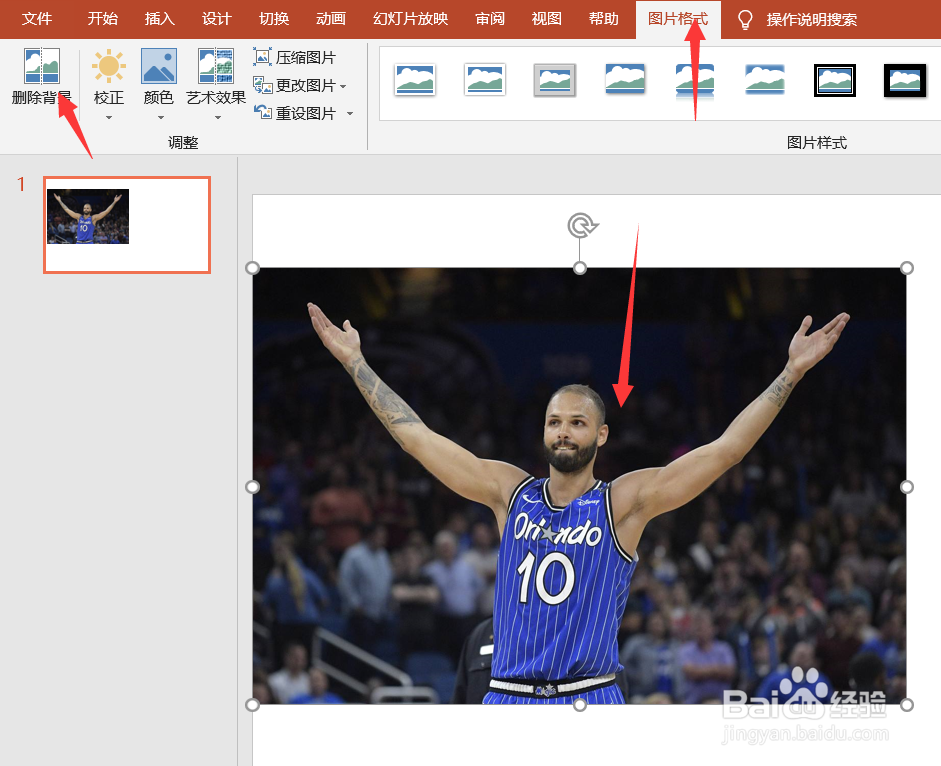This screenshot has width=941, height=766.
Task: Apply the fourth picture style with drop shadow
Action: pyautogui.click(x=625, y=79)
